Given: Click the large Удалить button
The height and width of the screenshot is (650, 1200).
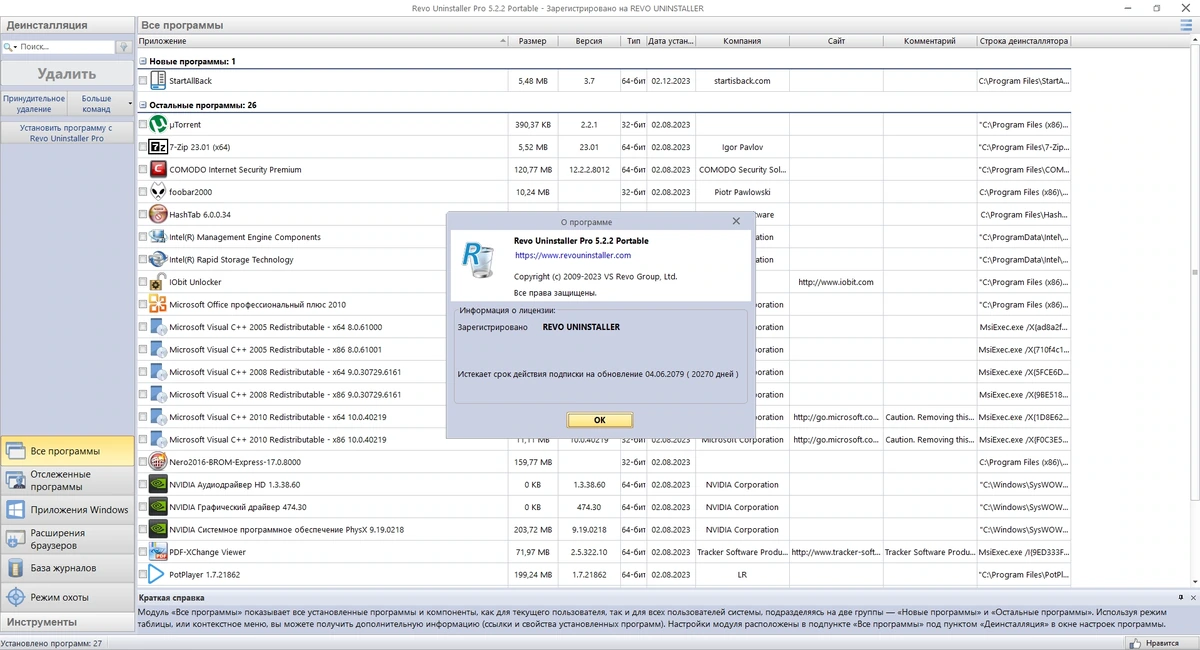Looking at the screenshot, I should tap(67, 74).
